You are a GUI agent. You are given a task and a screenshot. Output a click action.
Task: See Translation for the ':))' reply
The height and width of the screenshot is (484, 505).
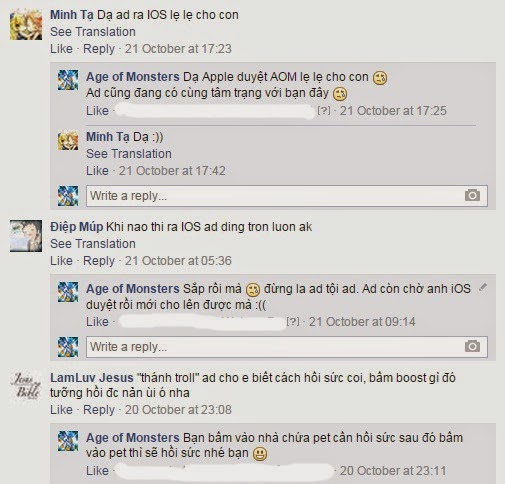129,154
